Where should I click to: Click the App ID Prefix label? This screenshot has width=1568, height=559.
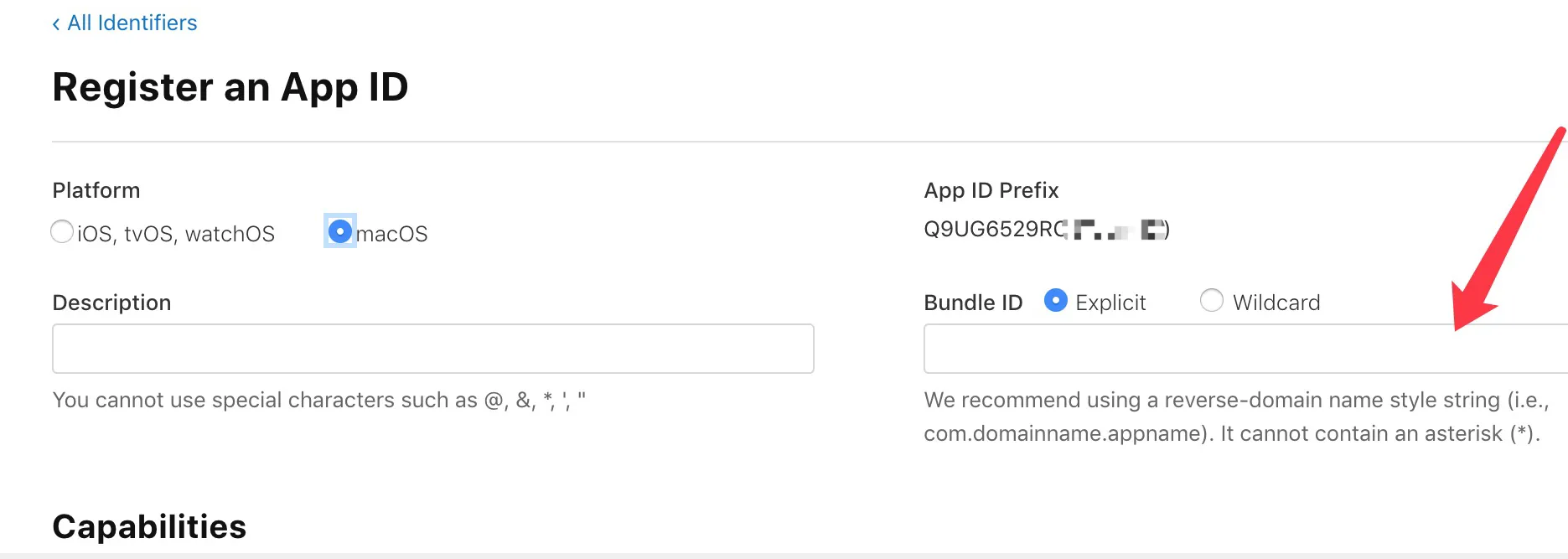[991, 190]
